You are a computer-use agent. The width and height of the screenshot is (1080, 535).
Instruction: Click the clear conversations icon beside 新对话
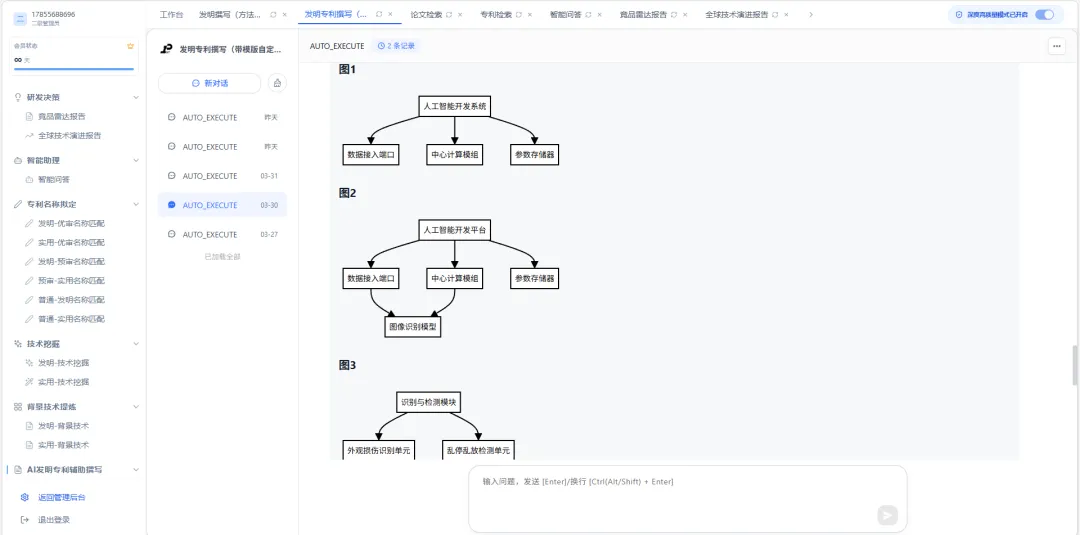pos(277,83)
